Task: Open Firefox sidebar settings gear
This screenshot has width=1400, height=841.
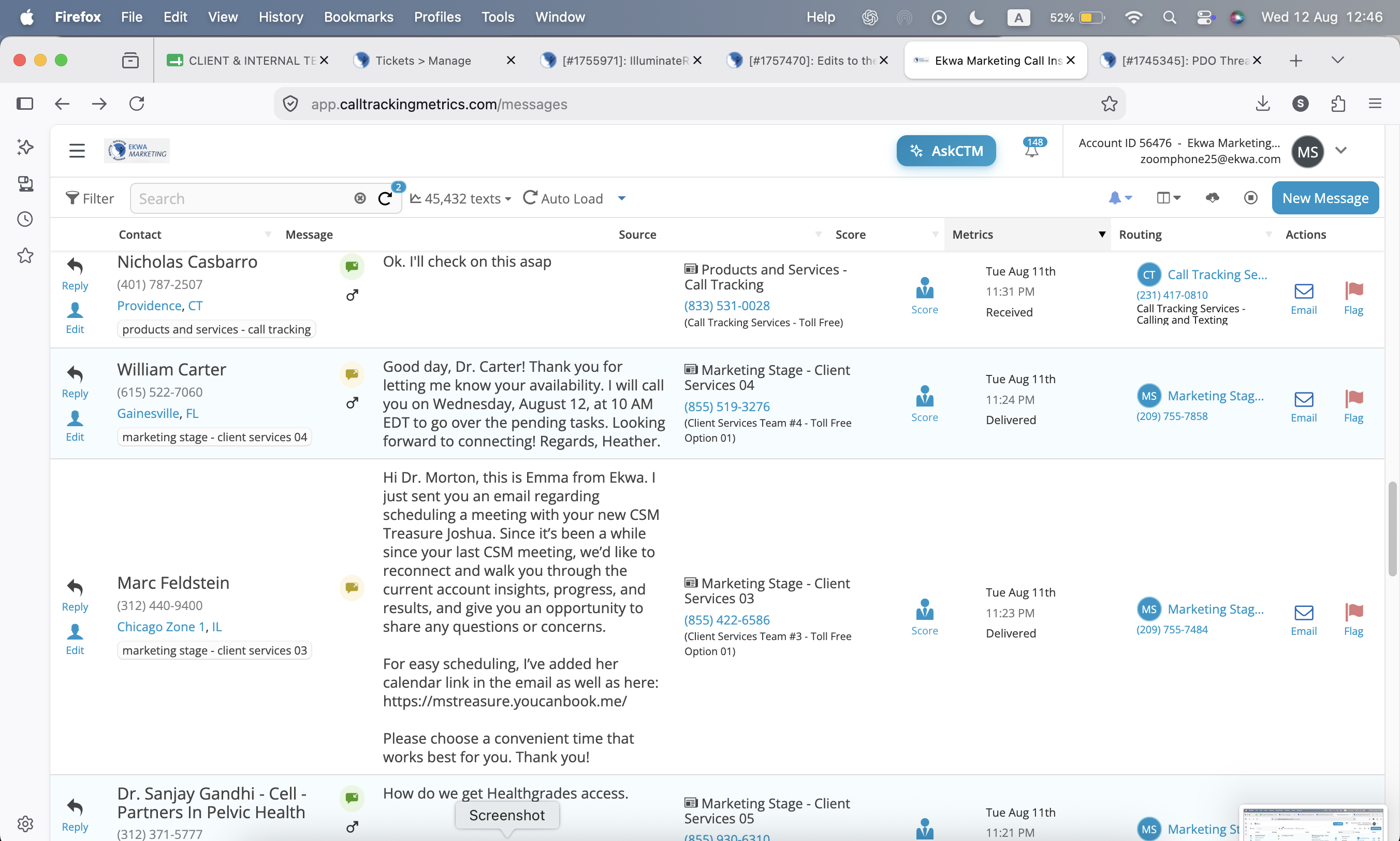Action: click(x=25, y=823)
